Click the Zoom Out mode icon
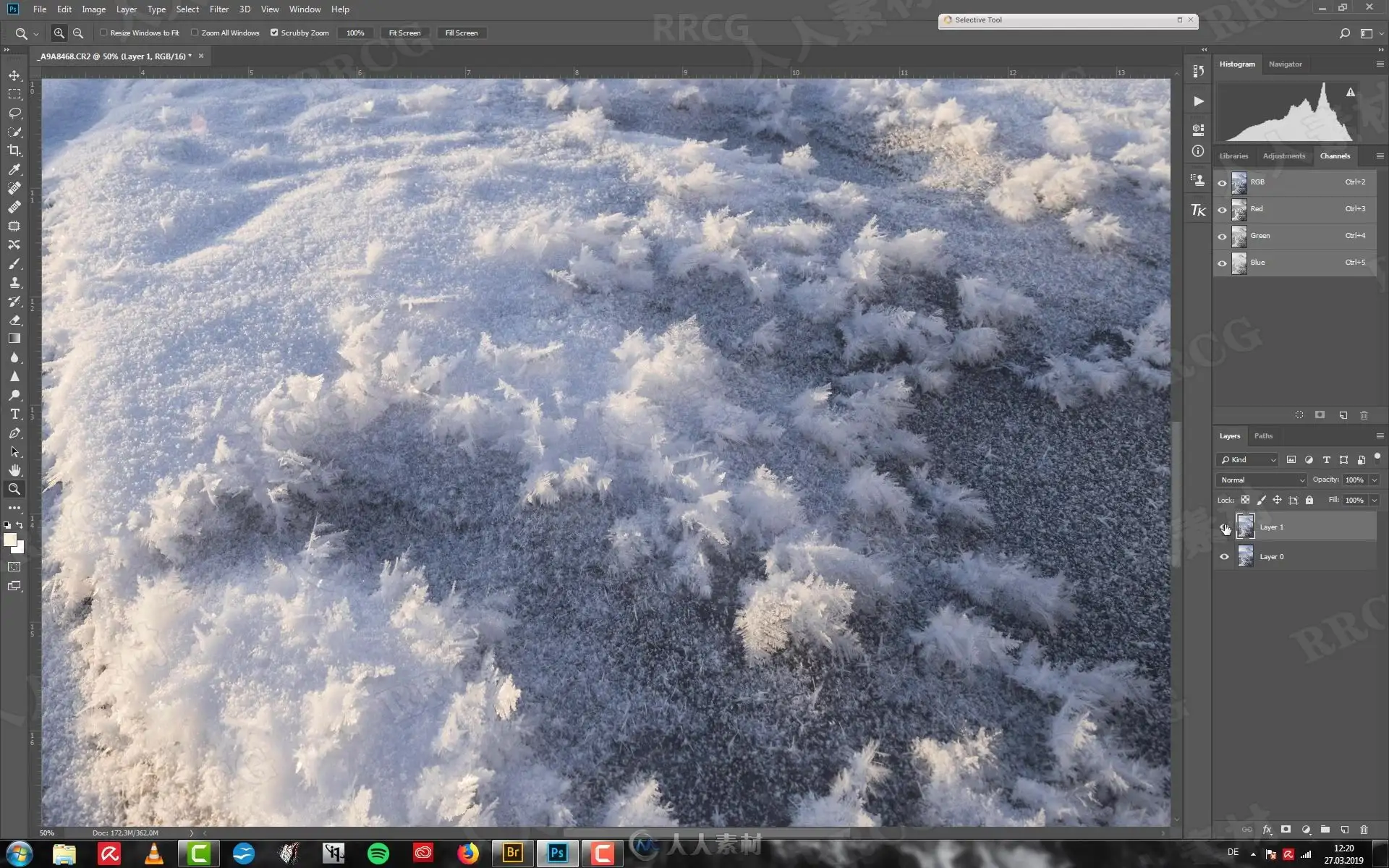 pyautogui.click(x=78, y=33)
